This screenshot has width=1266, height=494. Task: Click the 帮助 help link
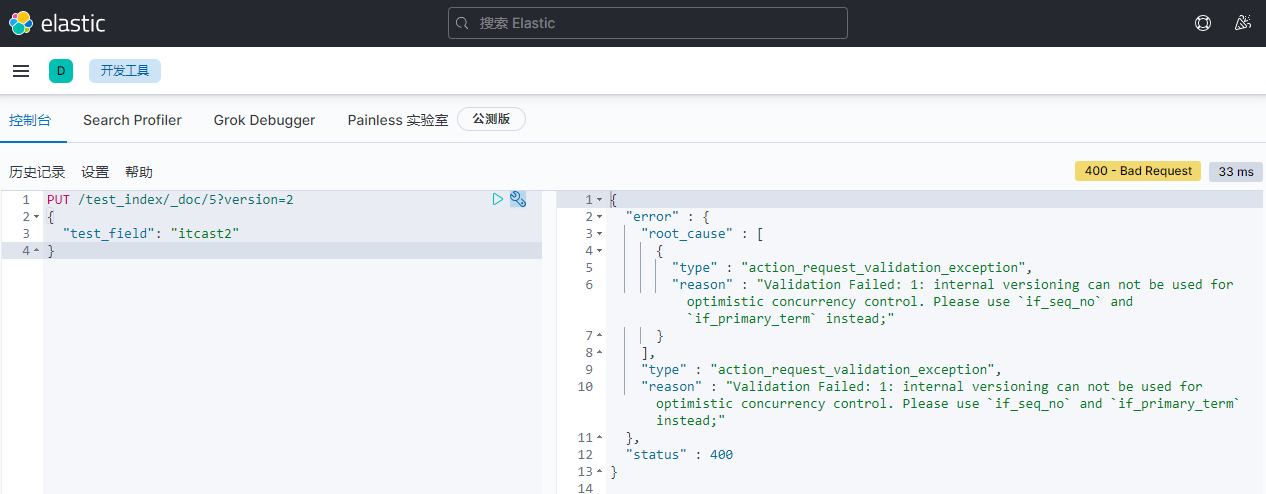pyautogui.click(x=139, y=172)
